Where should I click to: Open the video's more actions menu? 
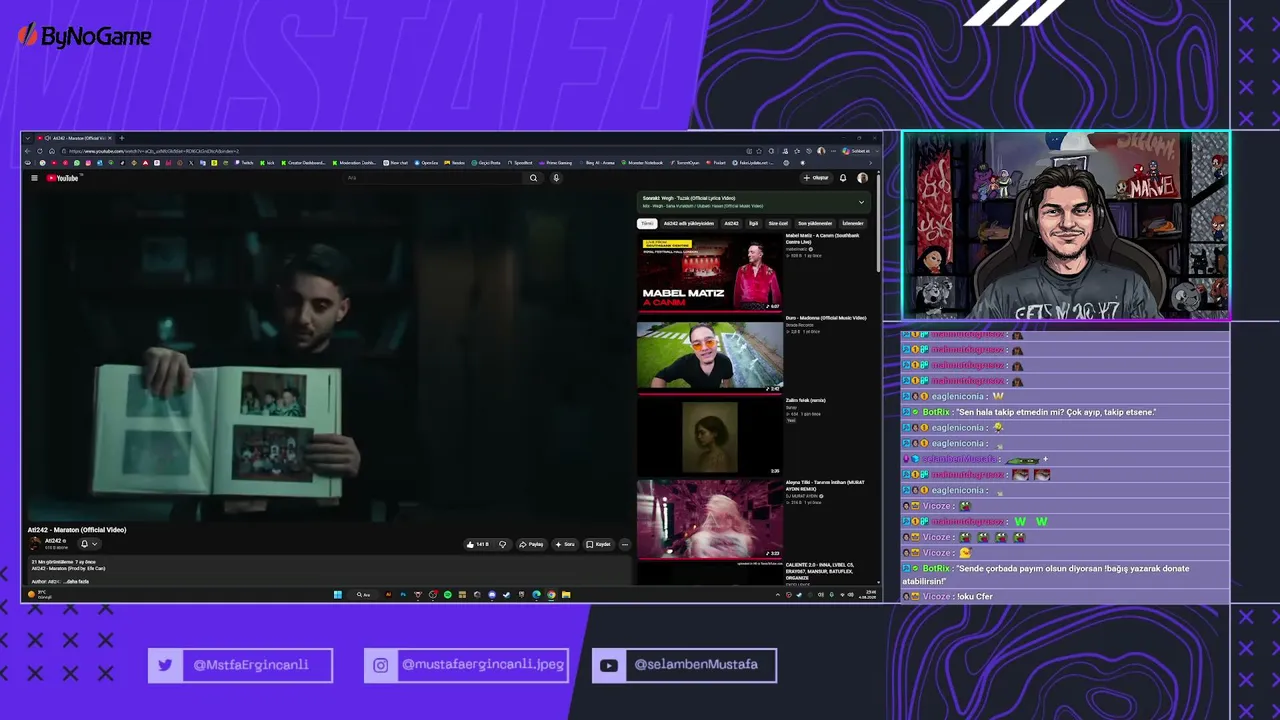pos(625,544)
